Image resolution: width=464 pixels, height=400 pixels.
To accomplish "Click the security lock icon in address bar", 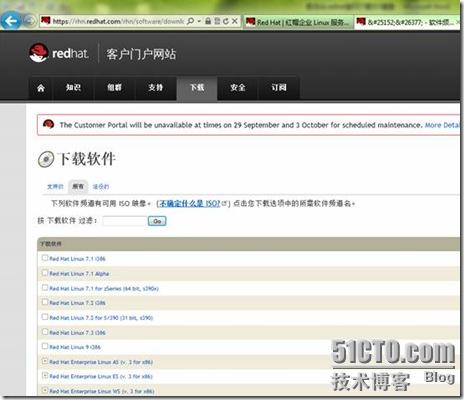I will click(x=208, y=21).
